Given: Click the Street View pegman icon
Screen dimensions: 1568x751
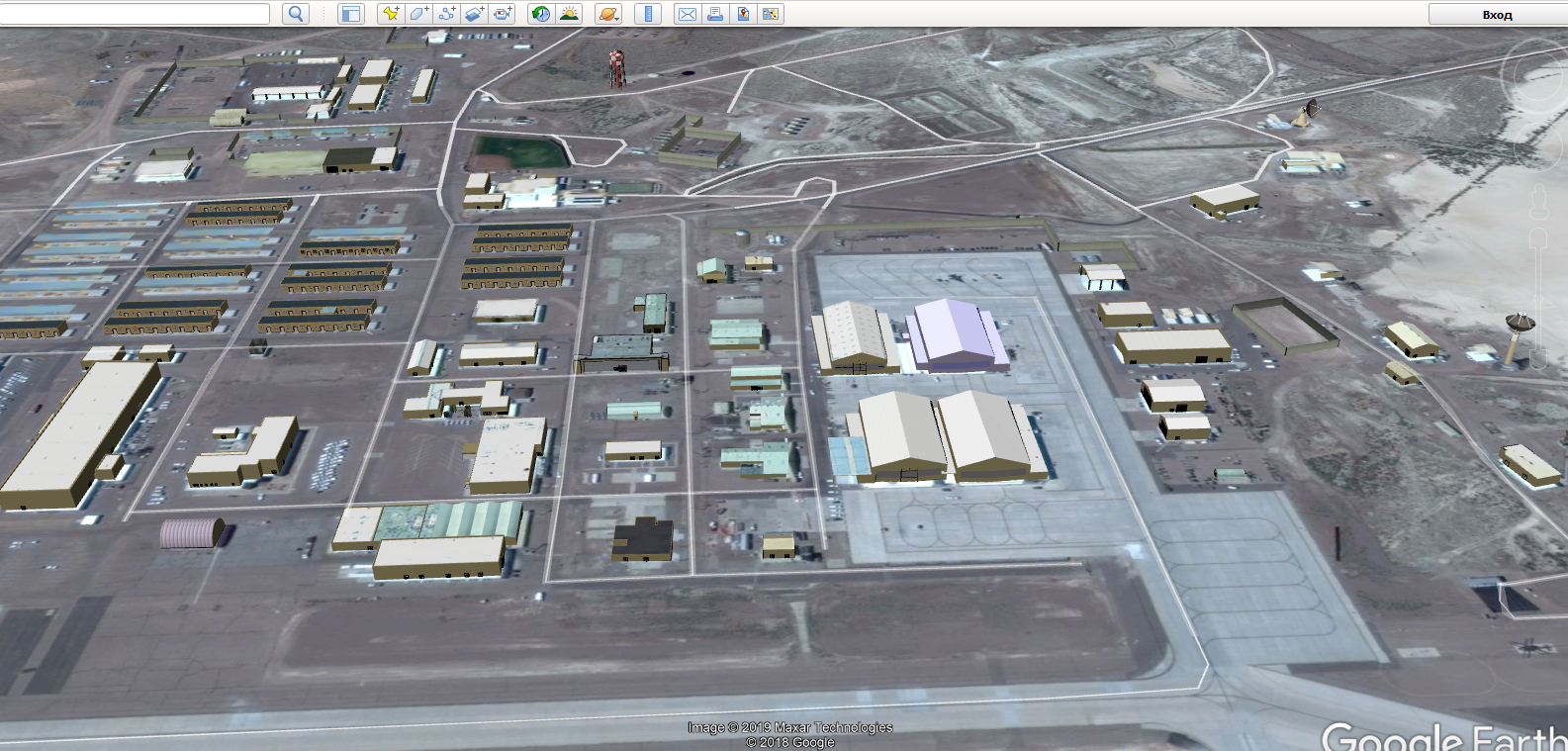Looking at the screenshot, I should [x=1538, y=203].
